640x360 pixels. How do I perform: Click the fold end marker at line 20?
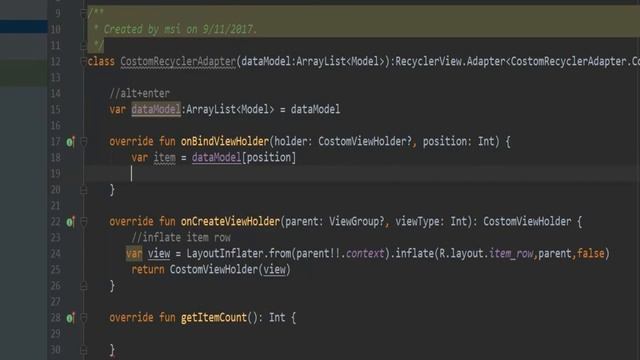[84, 190]
